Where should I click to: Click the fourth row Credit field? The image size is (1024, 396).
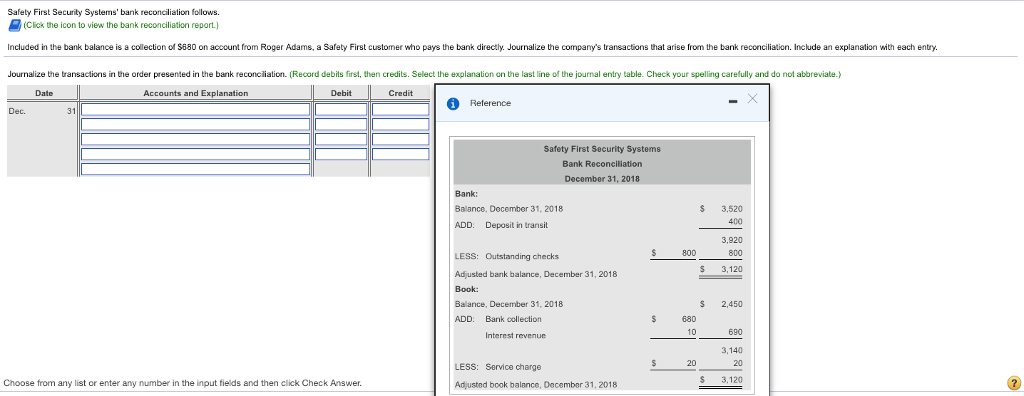[400, 154]
